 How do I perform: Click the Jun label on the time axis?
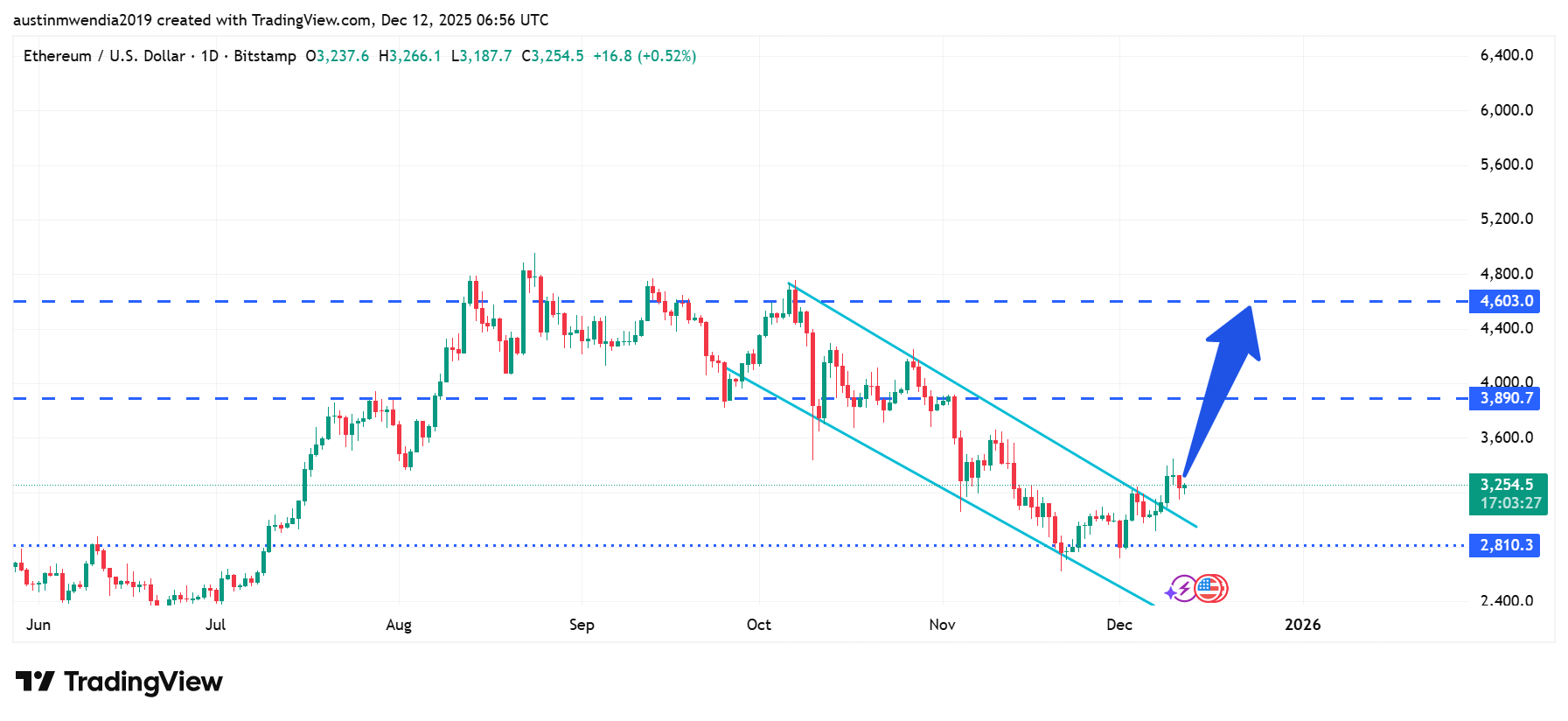pos(38,625)
